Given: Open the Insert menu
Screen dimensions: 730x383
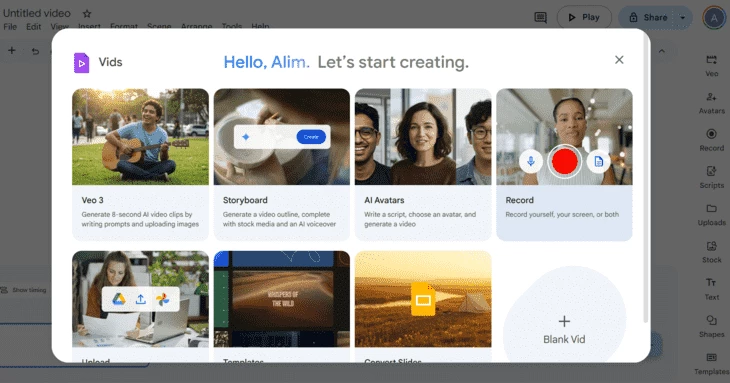Looking at the screenshot, I should pos(89,27).
